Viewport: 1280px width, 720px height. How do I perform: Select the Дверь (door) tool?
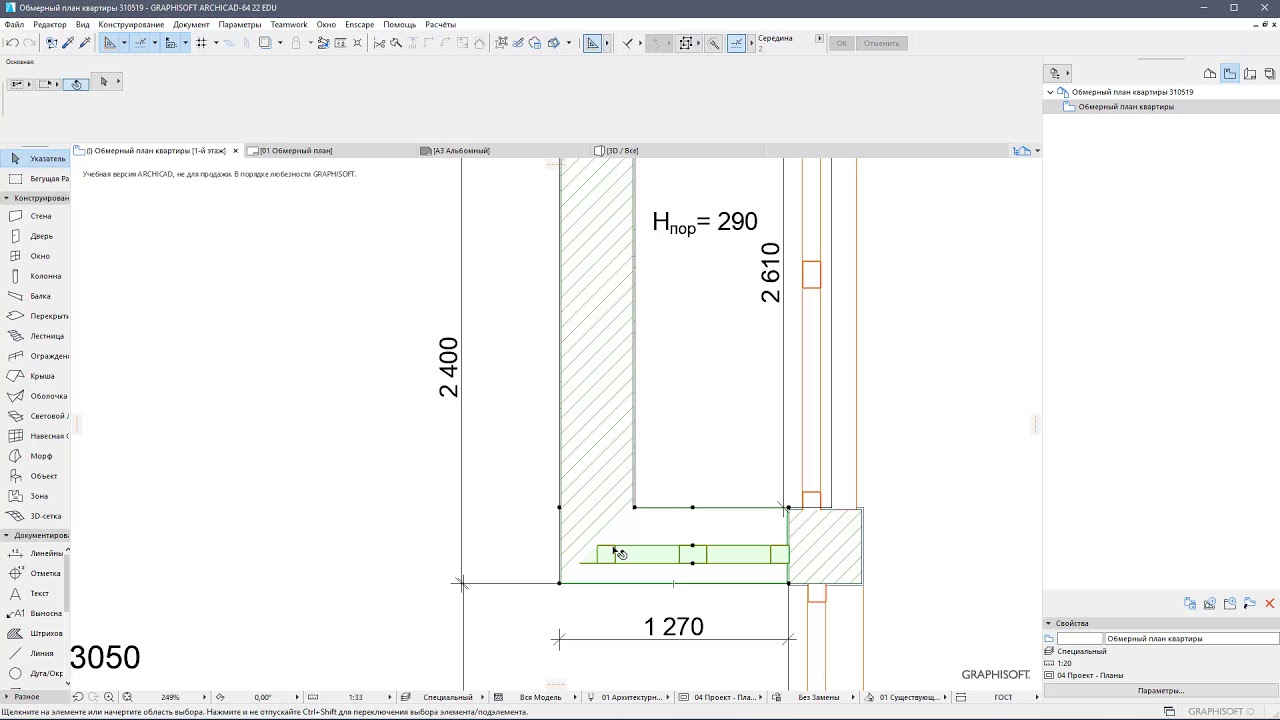(x=35, y=236)
